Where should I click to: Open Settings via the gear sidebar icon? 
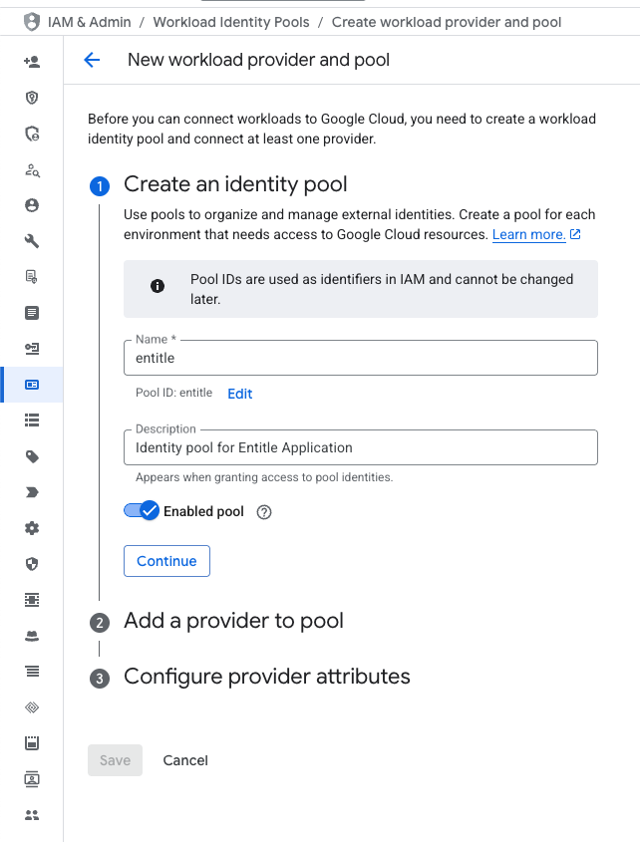tap(32, 528)
